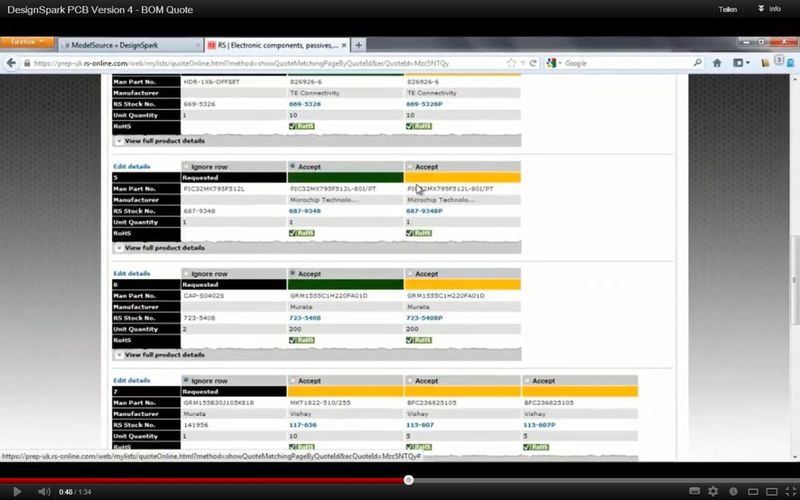Open Edit details for item 5
The image size is (800, 500).
[132, 166]
